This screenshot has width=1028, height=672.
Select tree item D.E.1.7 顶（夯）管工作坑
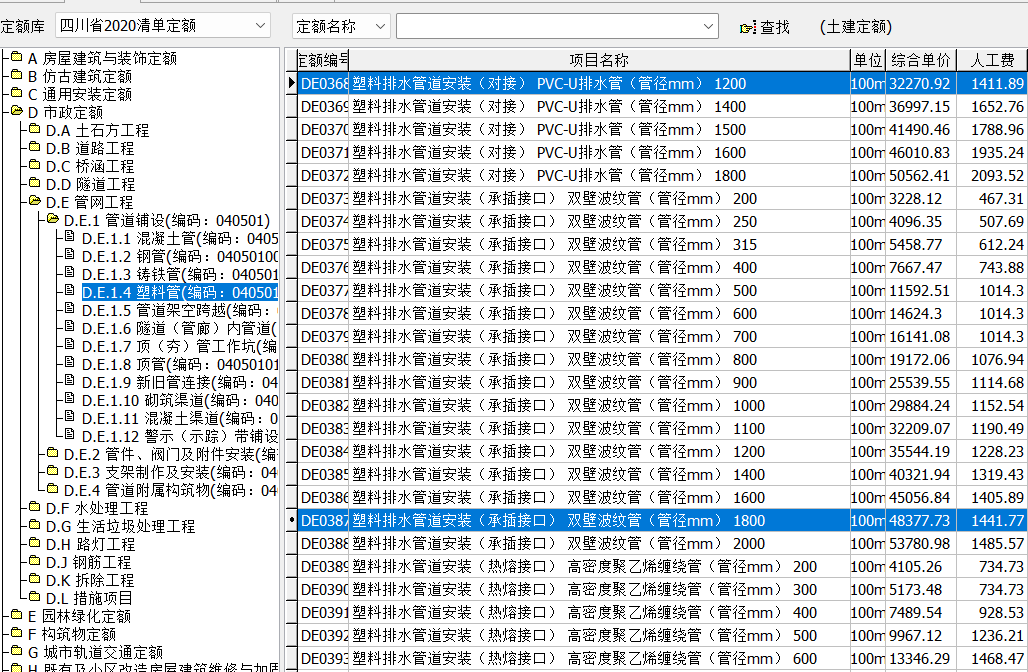179,346
